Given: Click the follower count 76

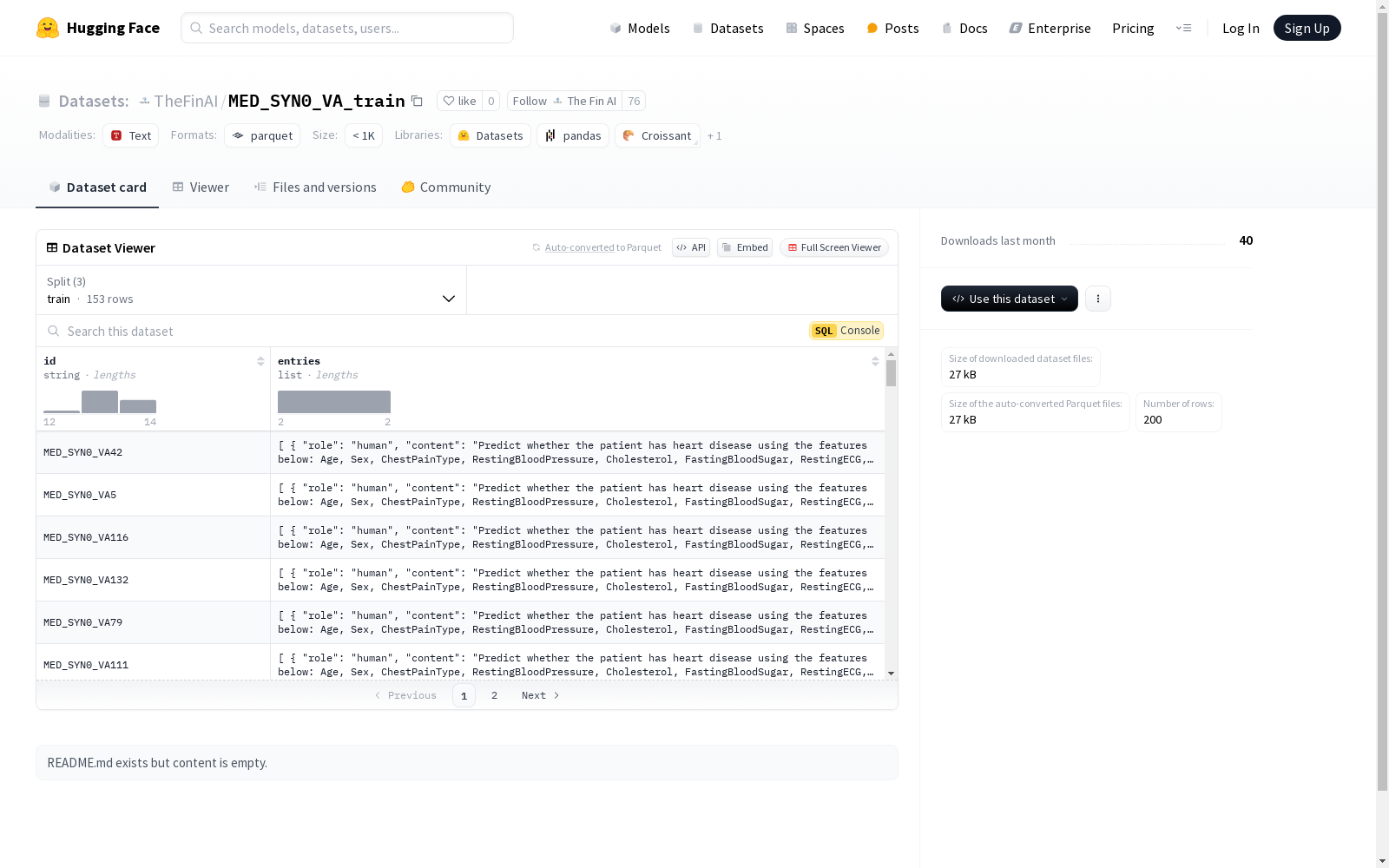Looking at the screenshot, I should pos(634,101).
